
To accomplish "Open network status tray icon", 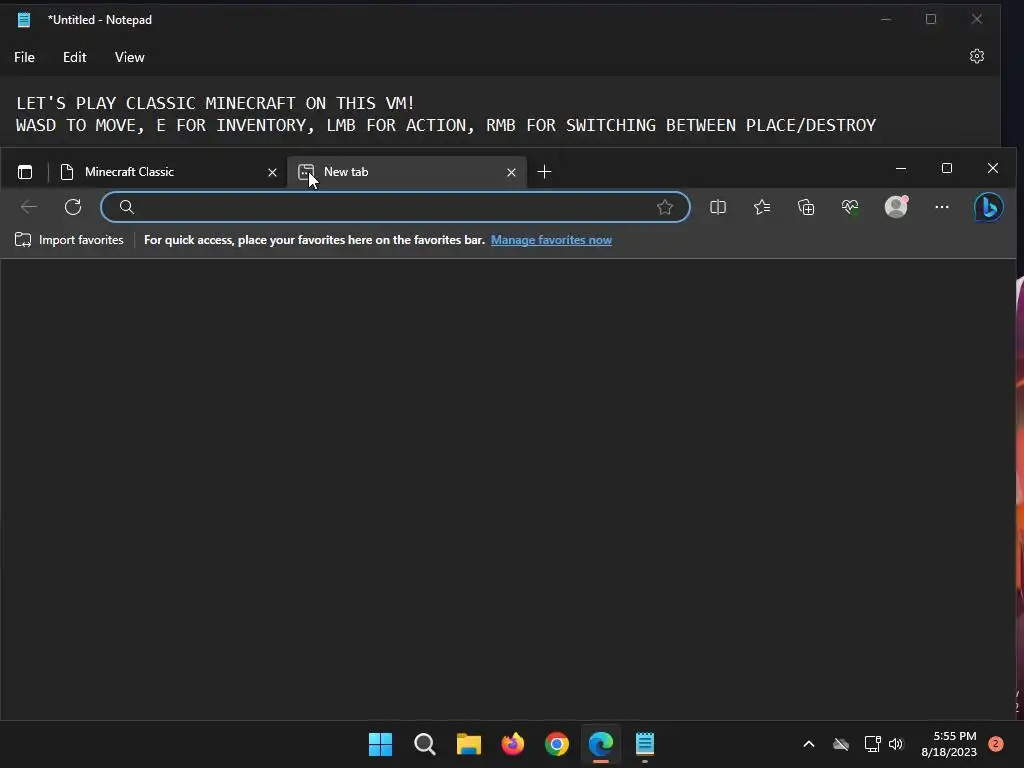I will coord(872,744).
